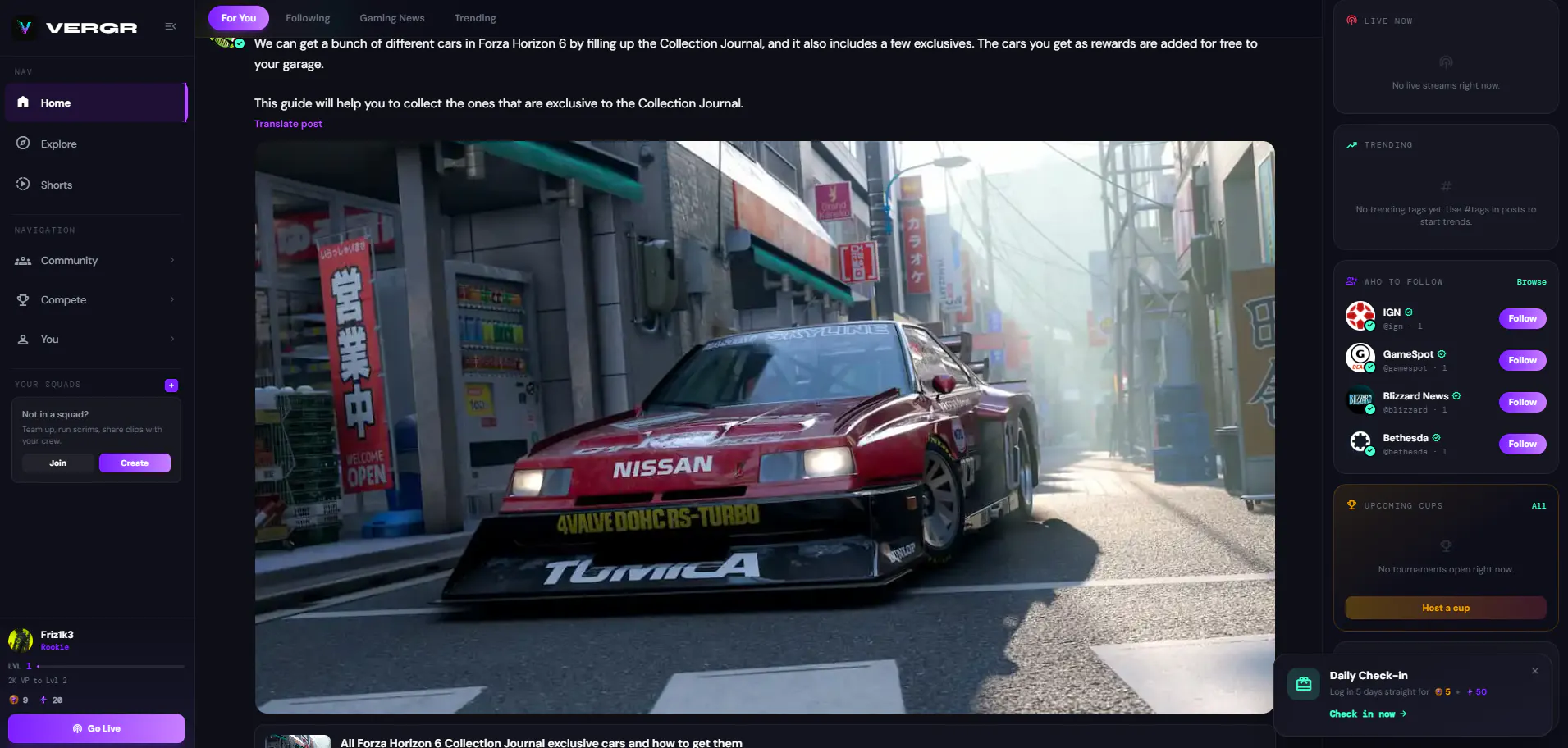Image resolution: width=1568 pixels, height=748 pixels.
Task: Open the Trending tab
Action: tap(475, 18)
